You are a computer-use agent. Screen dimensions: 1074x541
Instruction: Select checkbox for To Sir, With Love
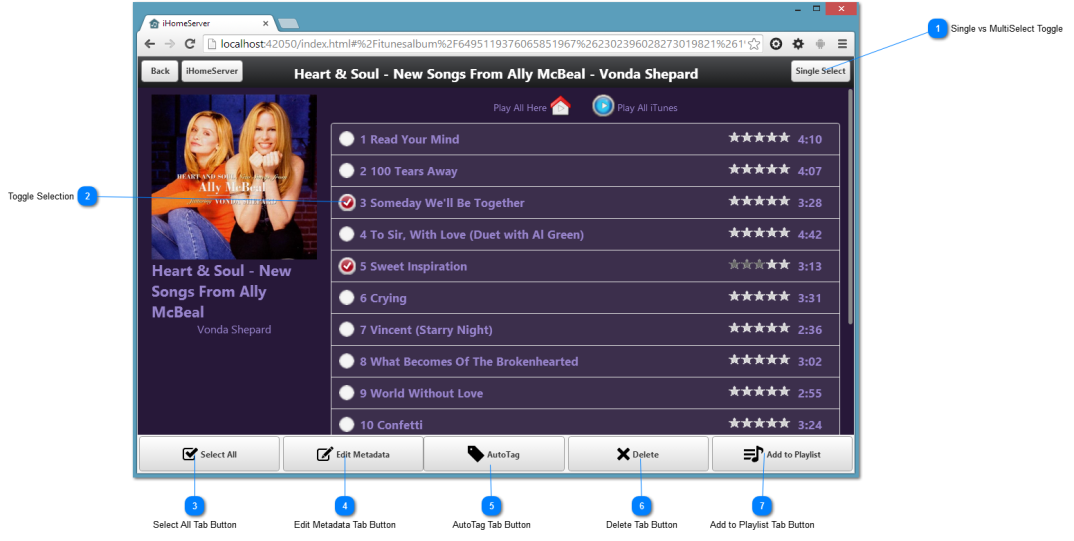347,234
